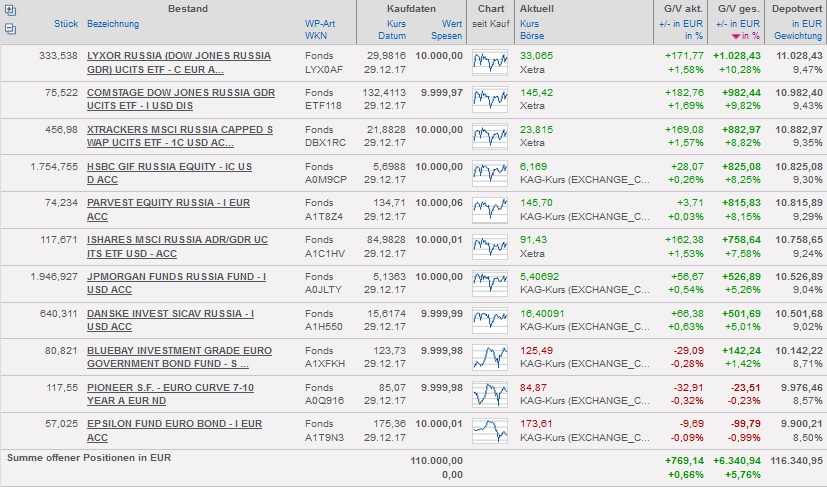Select EPSILON loss value -99,79

coord(745,424)
